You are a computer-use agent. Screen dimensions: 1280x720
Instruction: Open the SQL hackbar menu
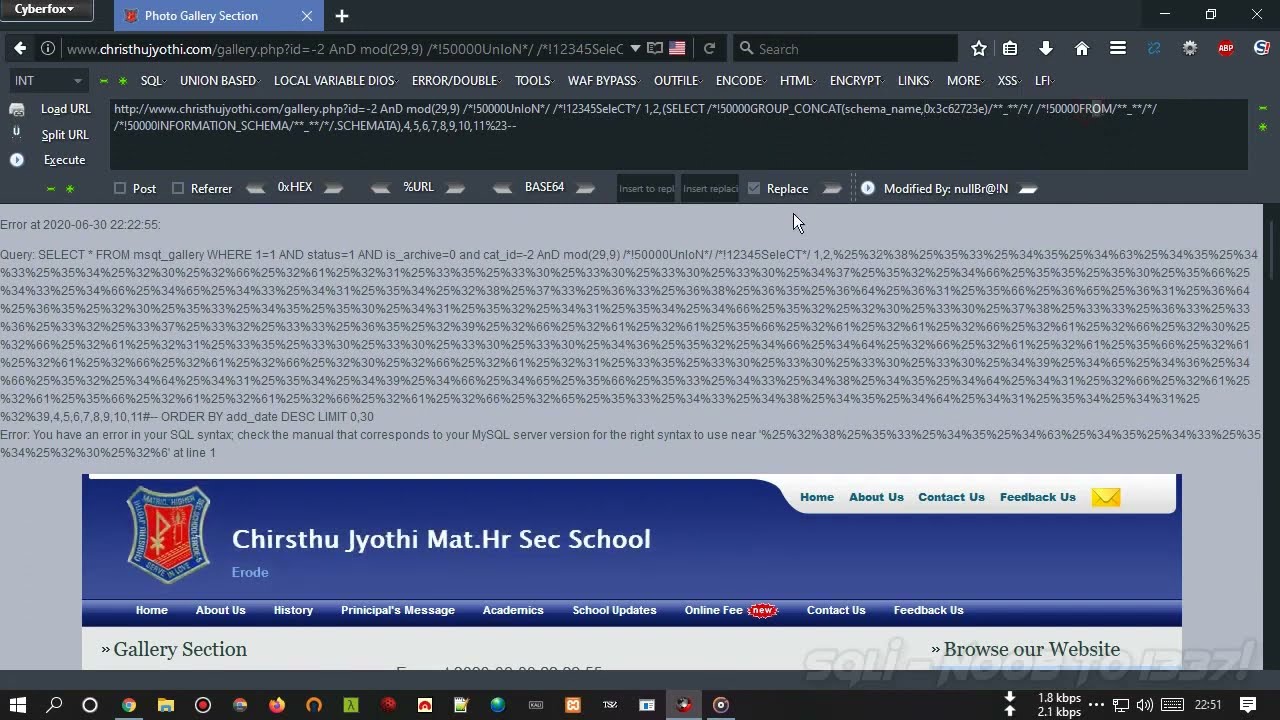coord(153,81)
